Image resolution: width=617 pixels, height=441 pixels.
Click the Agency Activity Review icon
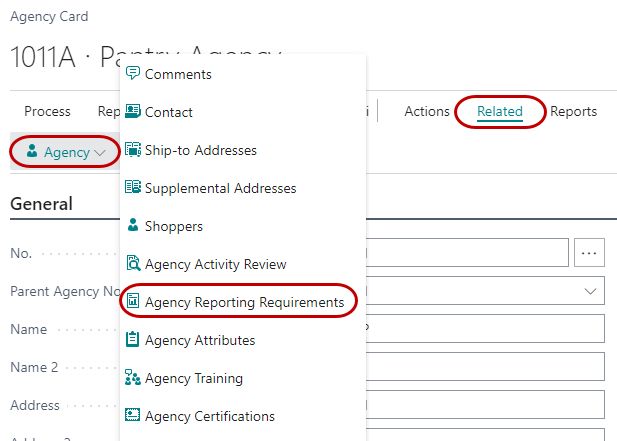coord(132,264)
